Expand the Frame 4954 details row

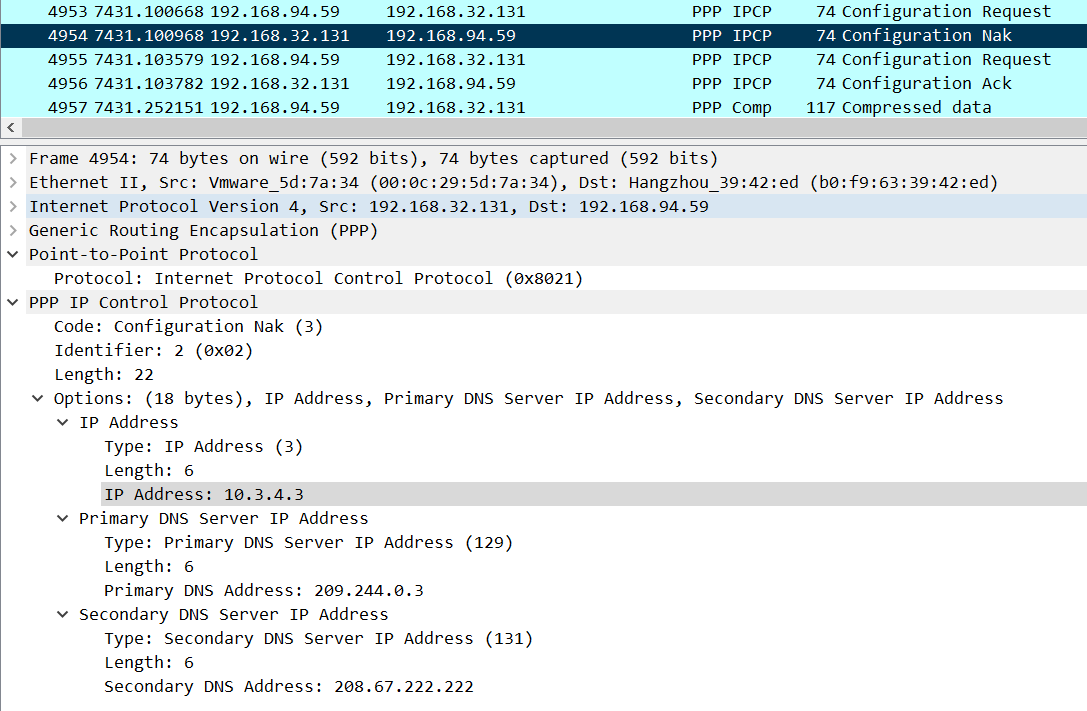[12, 158]
